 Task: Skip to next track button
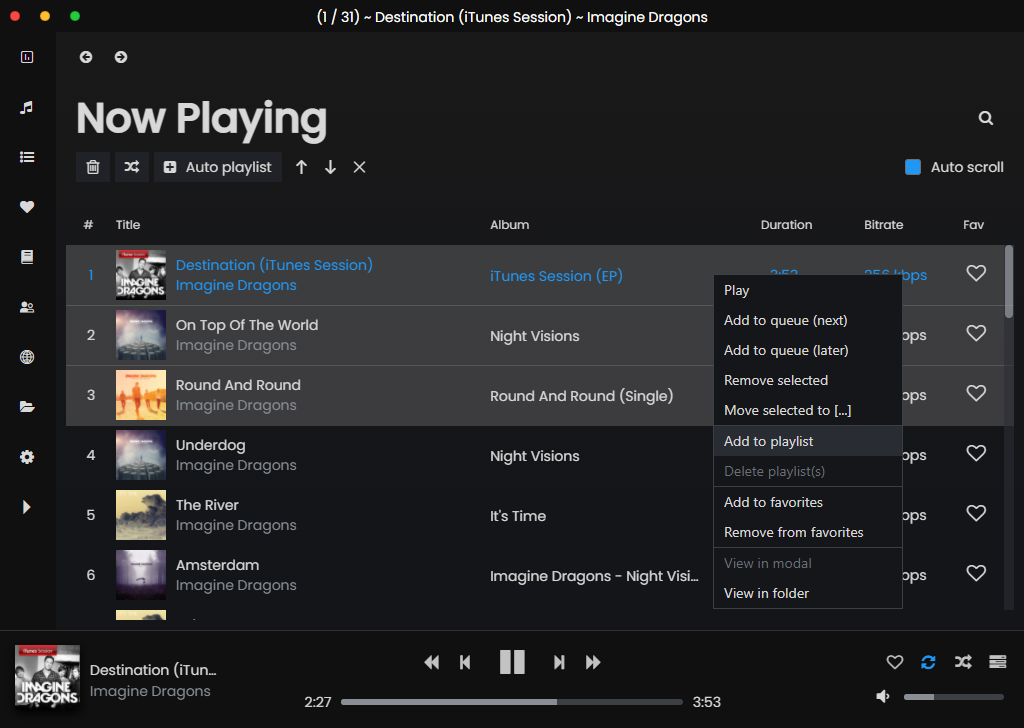tap(559, 663)
